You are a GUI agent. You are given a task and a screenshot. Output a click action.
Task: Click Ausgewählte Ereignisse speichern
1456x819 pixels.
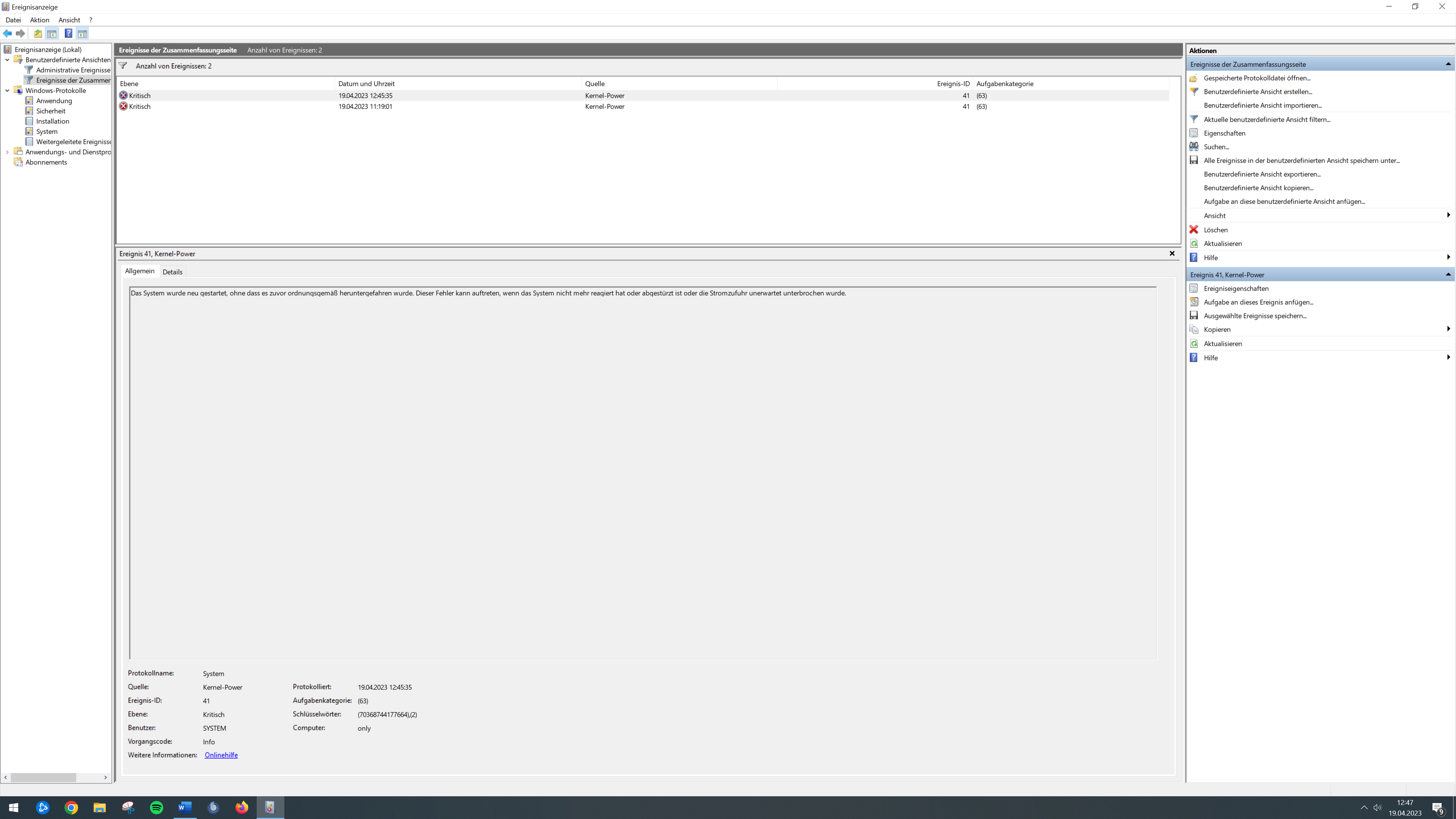(1254, 316)
